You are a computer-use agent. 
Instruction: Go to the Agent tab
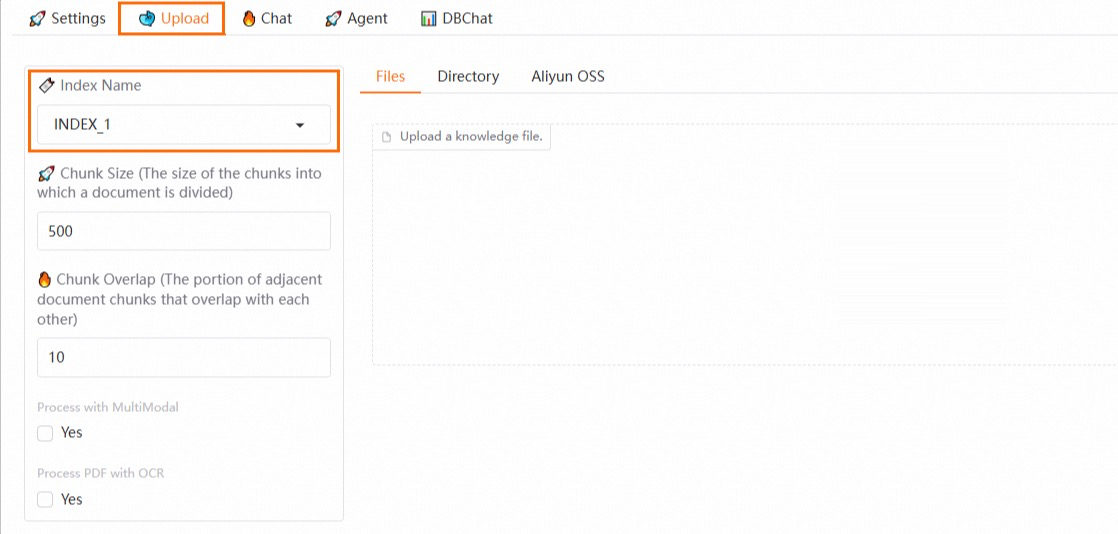pos(356,19)
